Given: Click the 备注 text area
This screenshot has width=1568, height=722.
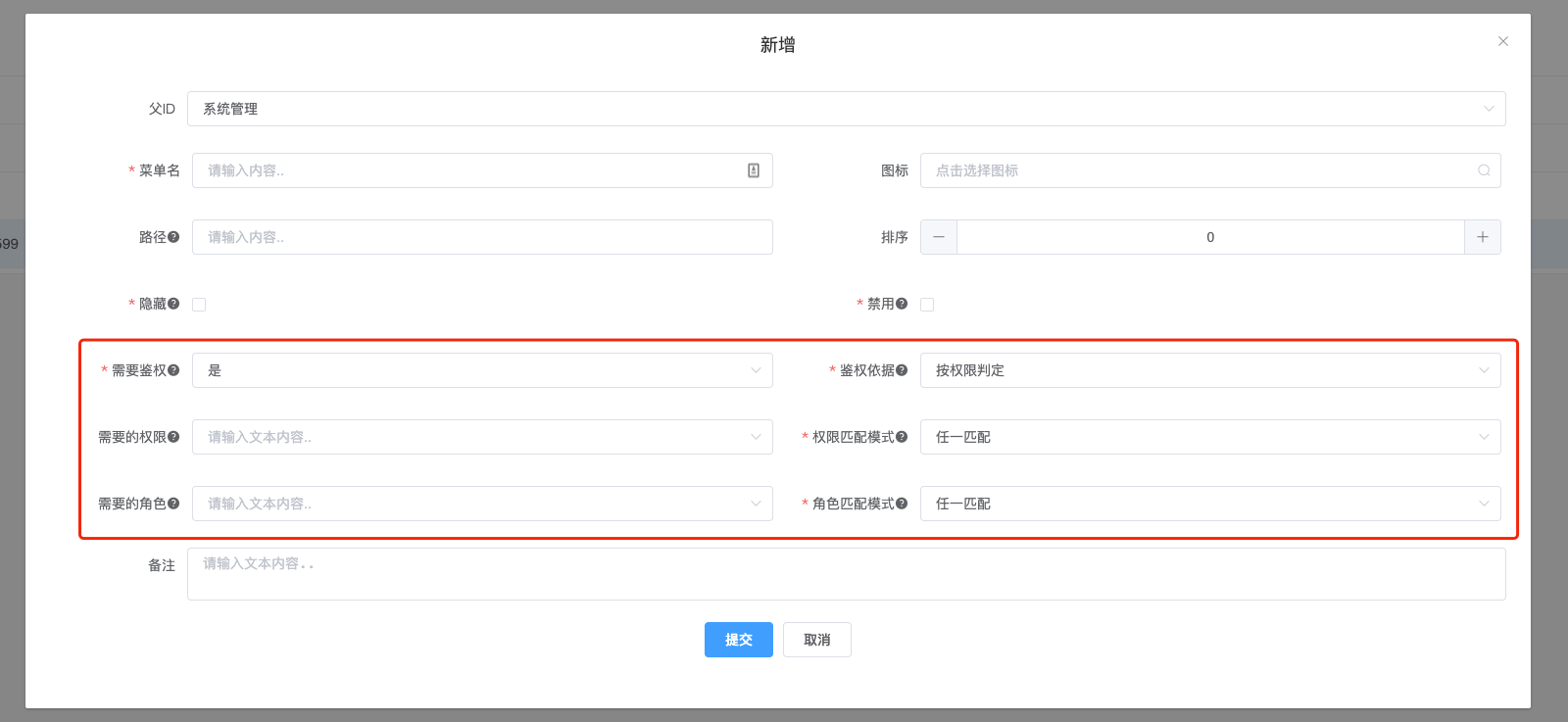Looking at the screenshot, I should pyautogui.click(x=846, y=574).
